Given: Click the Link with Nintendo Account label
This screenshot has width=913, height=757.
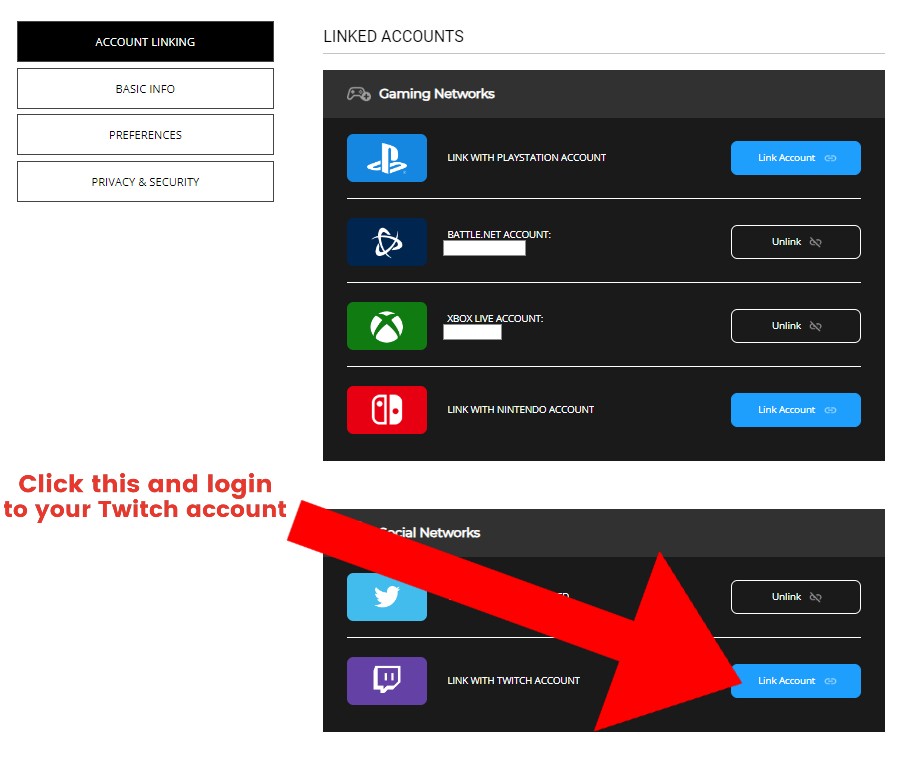Looking at the screenshot, I should (x=520, y=410).
